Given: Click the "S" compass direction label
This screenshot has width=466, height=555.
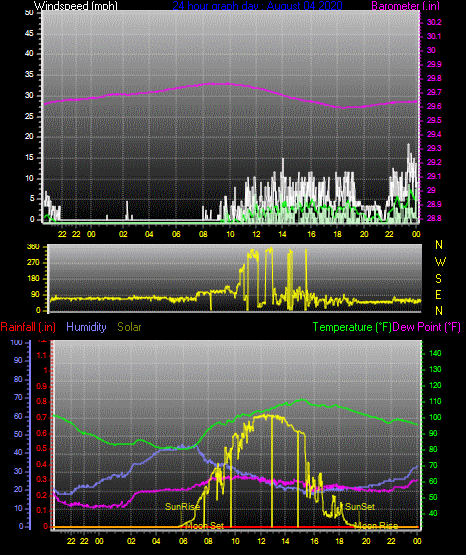Looking at the screenshot, I should (x=438, y=279).
